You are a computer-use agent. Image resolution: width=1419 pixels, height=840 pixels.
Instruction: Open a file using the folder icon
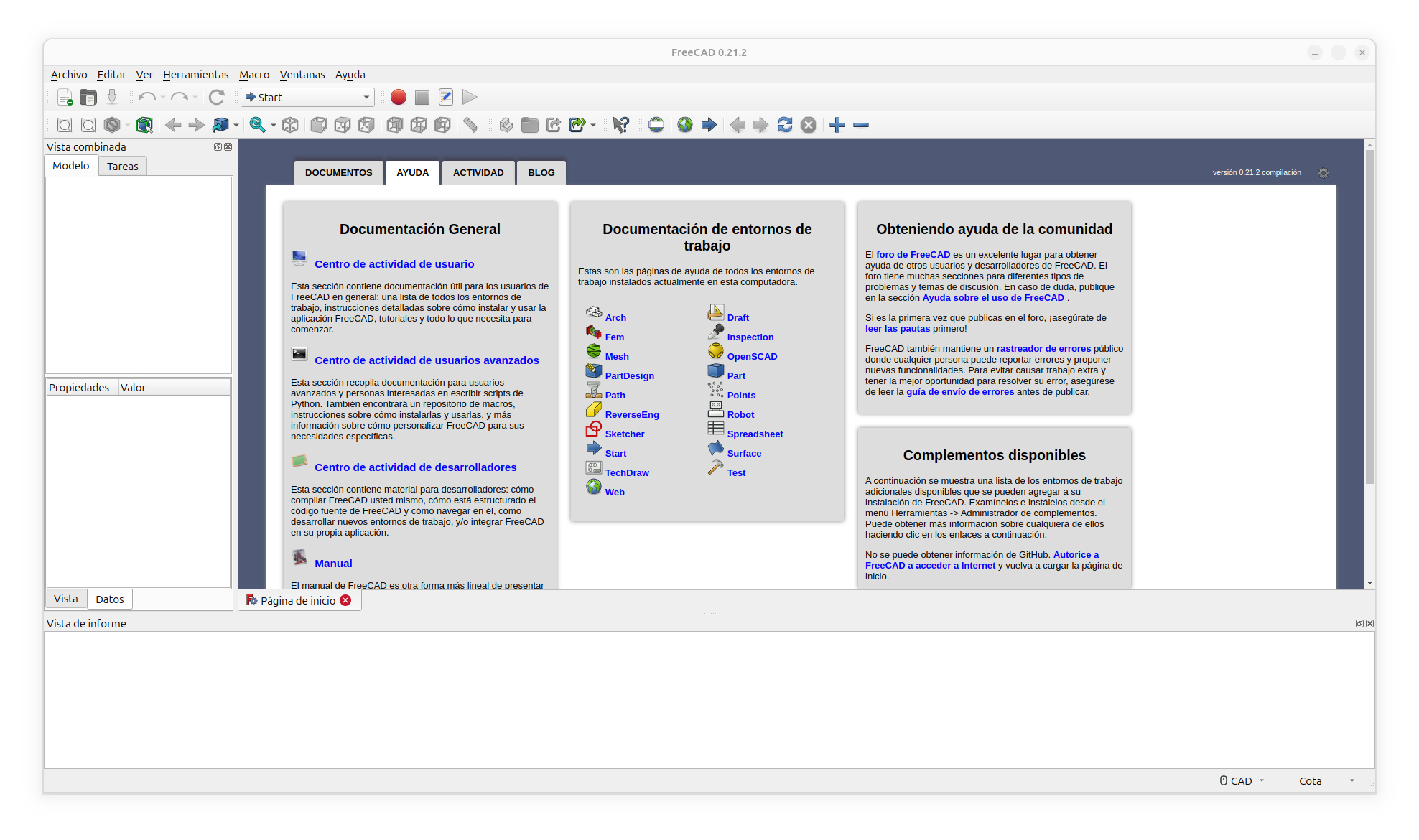click(x=88, y=97)
